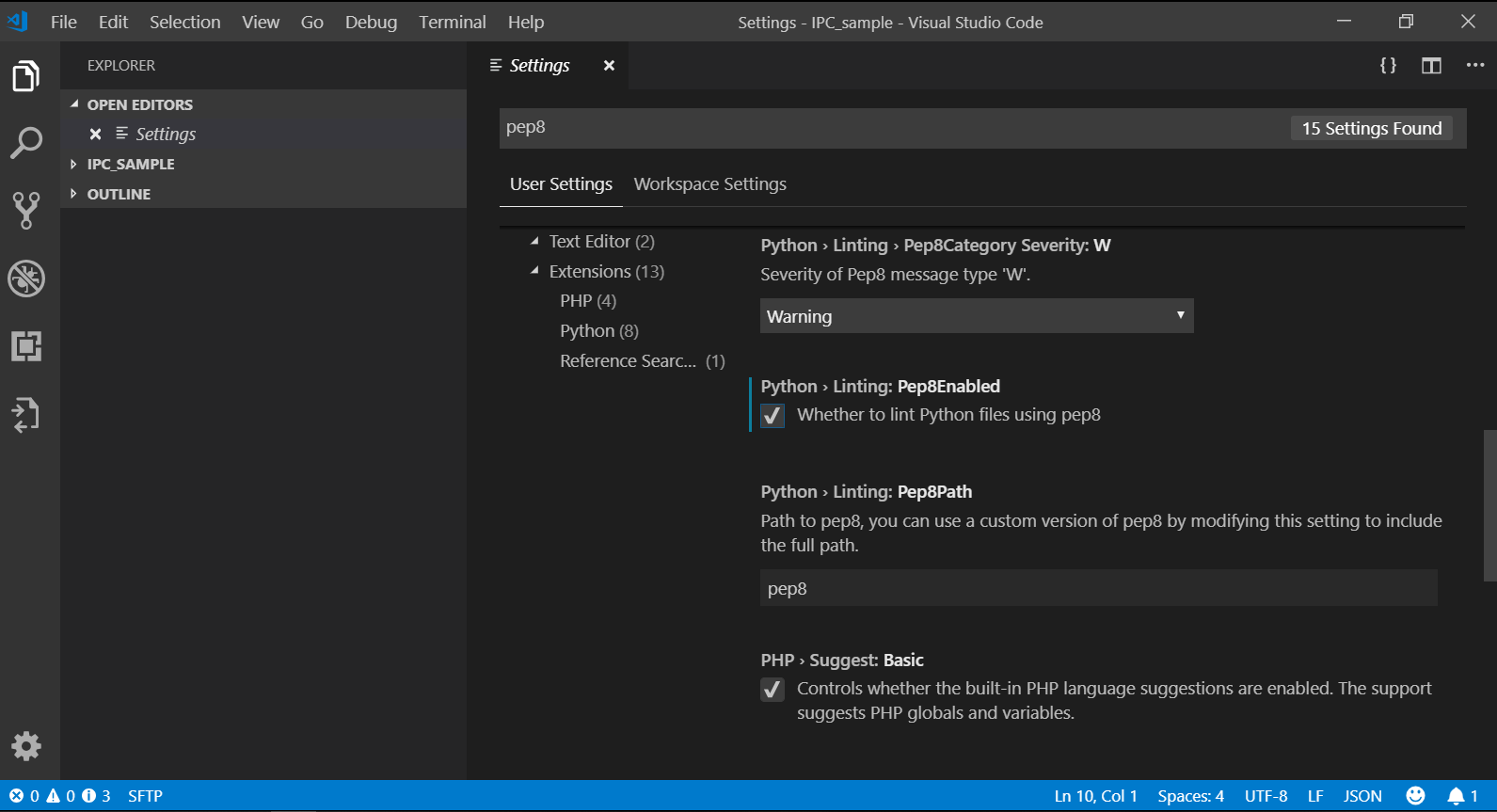Collapse Text Editor settings group
The image size is (1497, 812).
click(534, 241)
